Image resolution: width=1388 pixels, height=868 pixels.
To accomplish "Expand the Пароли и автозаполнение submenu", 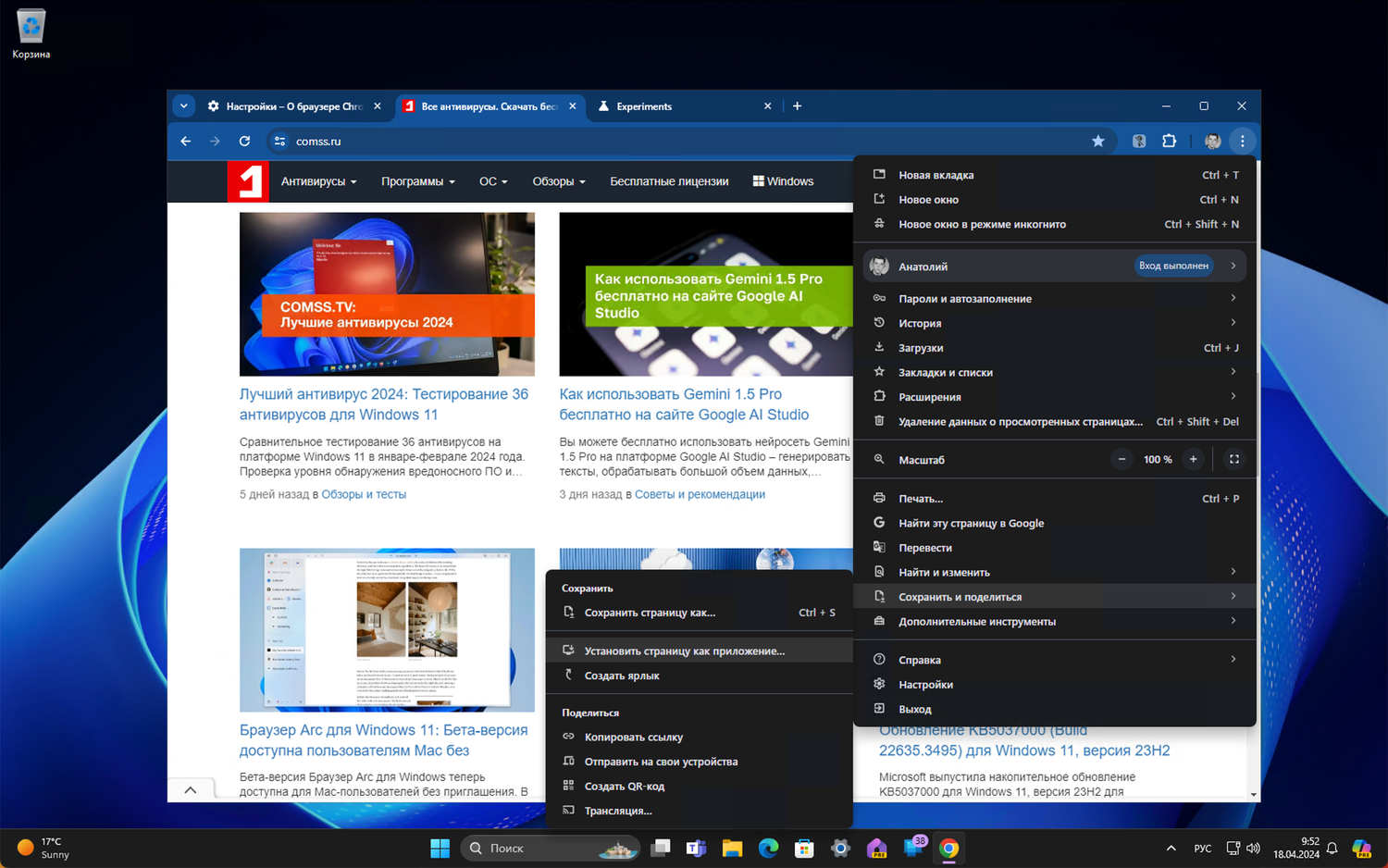I will pyautogui.click(x=1055, y=298).
